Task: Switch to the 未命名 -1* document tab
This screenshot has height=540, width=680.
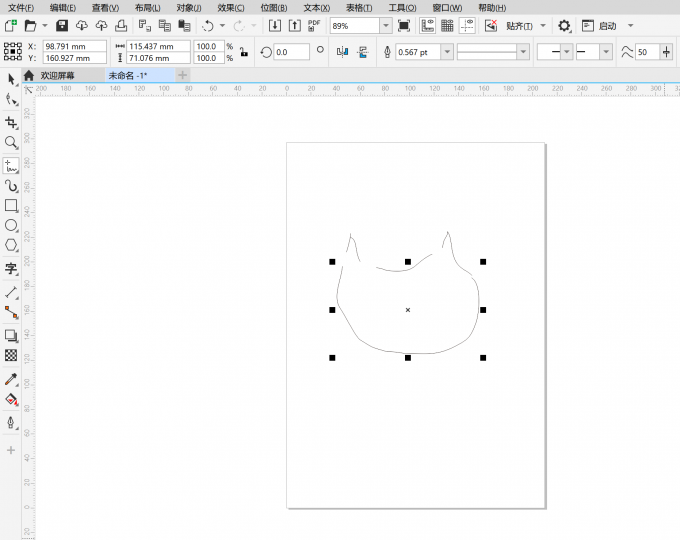Action: [128, 75]
